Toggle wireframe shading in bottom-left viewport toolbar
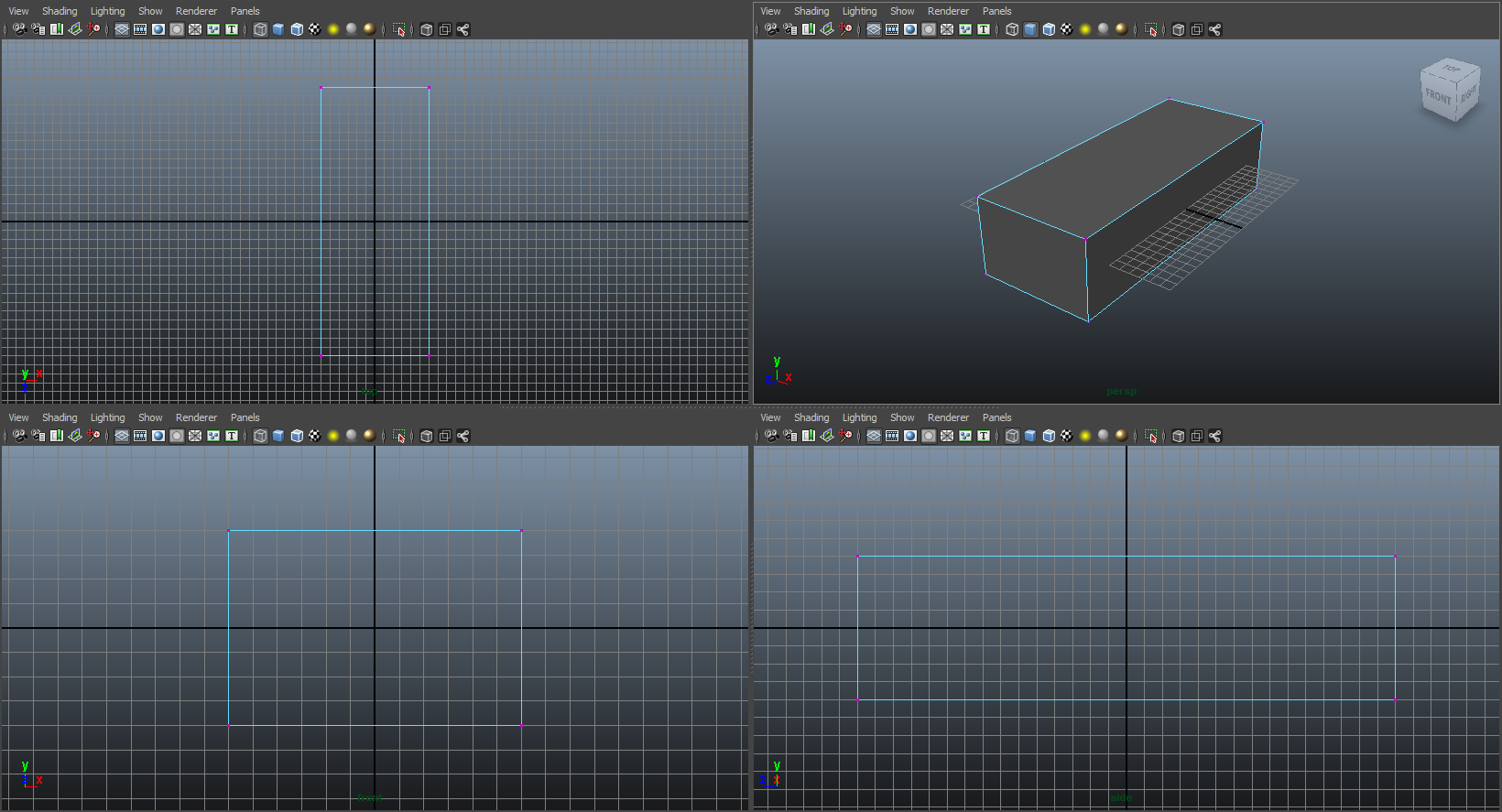This screenshot has height=812, width=1502. click(x=260, y=436)
